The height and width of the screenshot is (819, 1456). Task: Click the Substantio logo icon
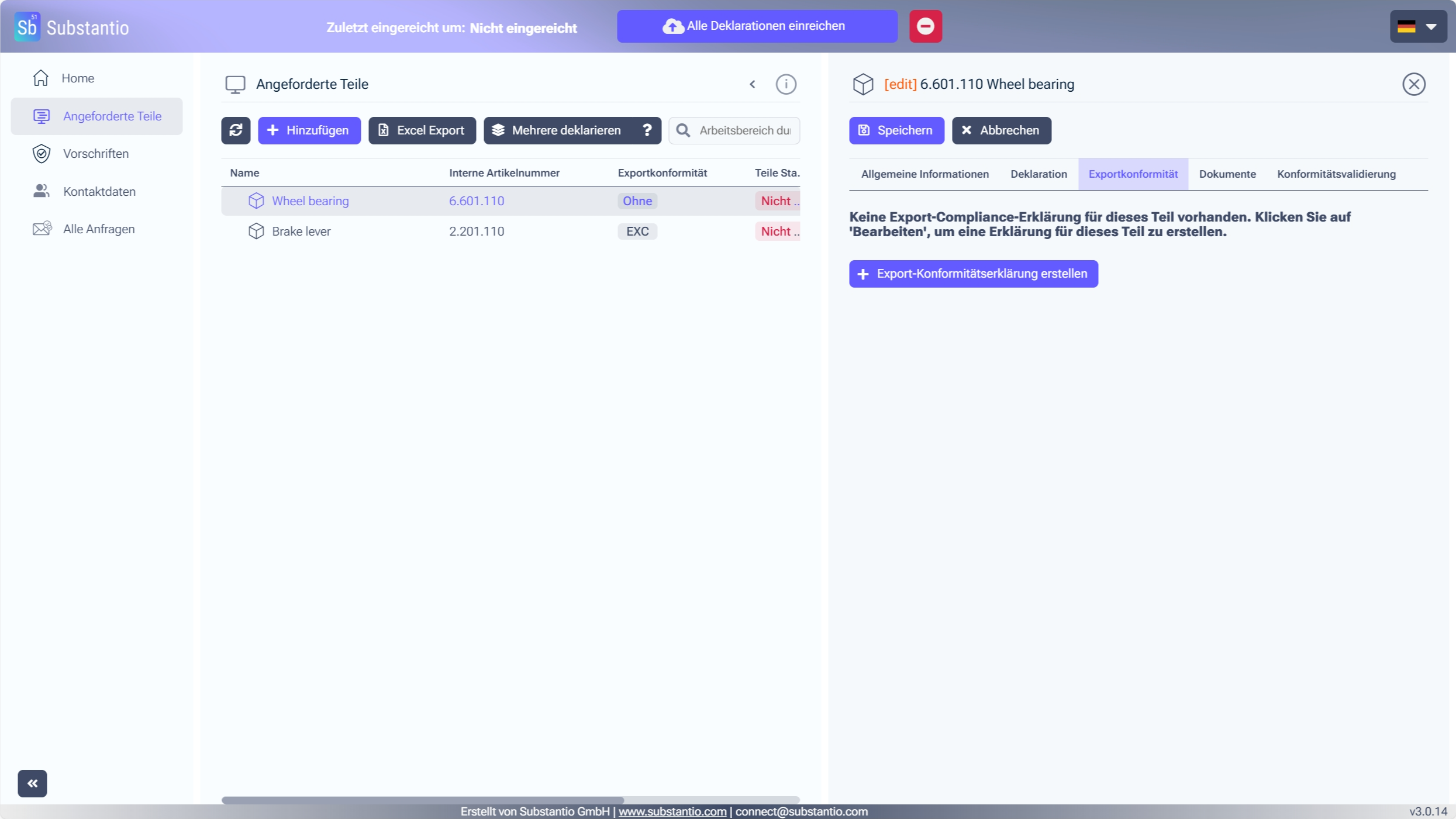[x=27, y=27]
